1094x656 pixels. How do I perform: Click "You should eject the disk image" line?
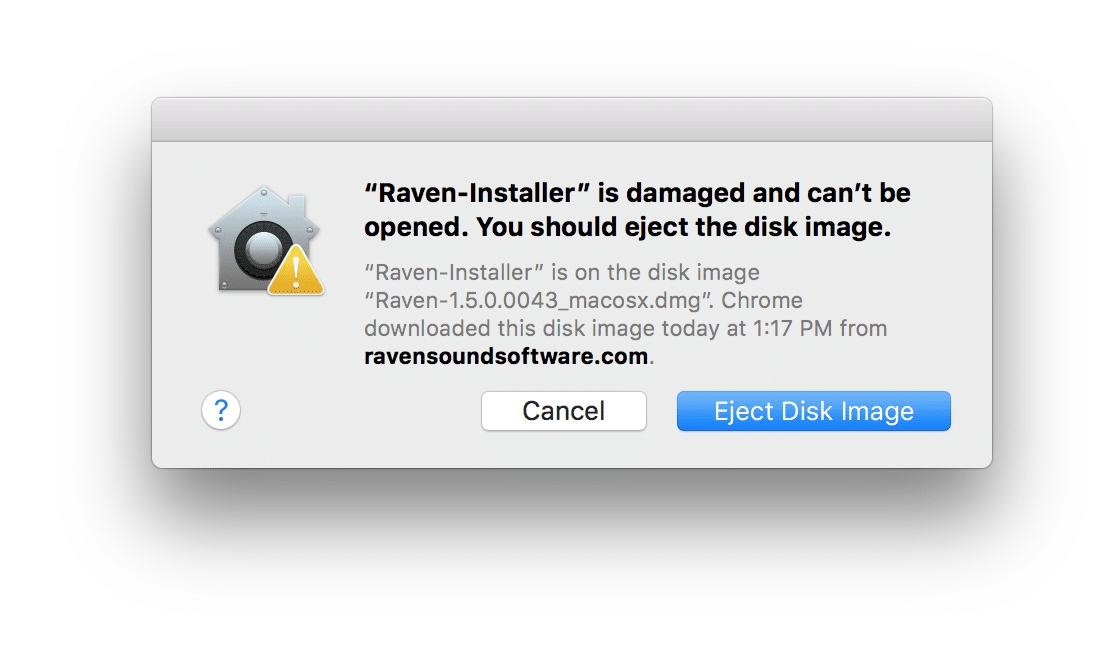(x=684, y=227)
